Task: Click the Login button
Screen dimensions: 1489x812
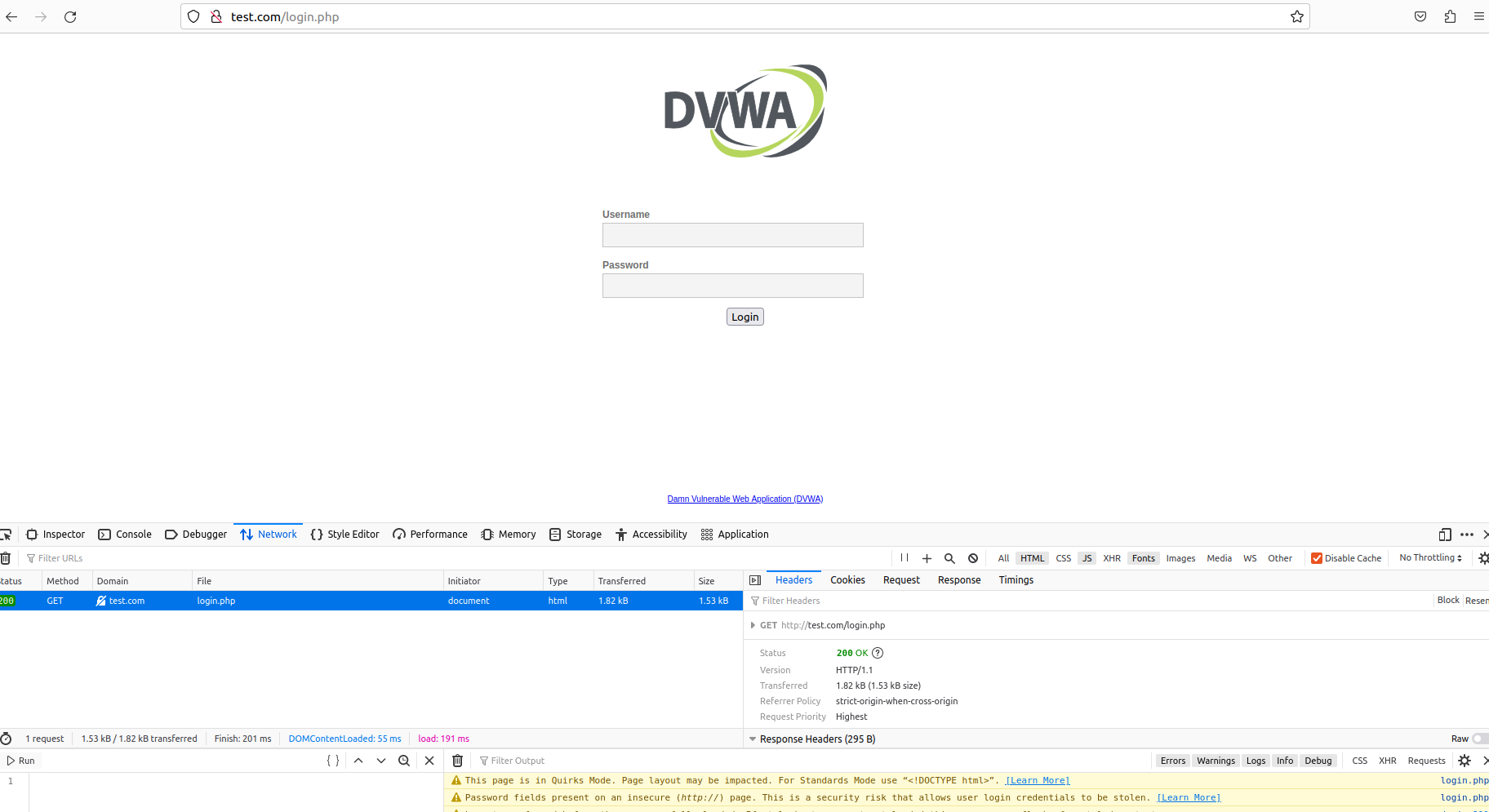Action: [x=744, y=317]
